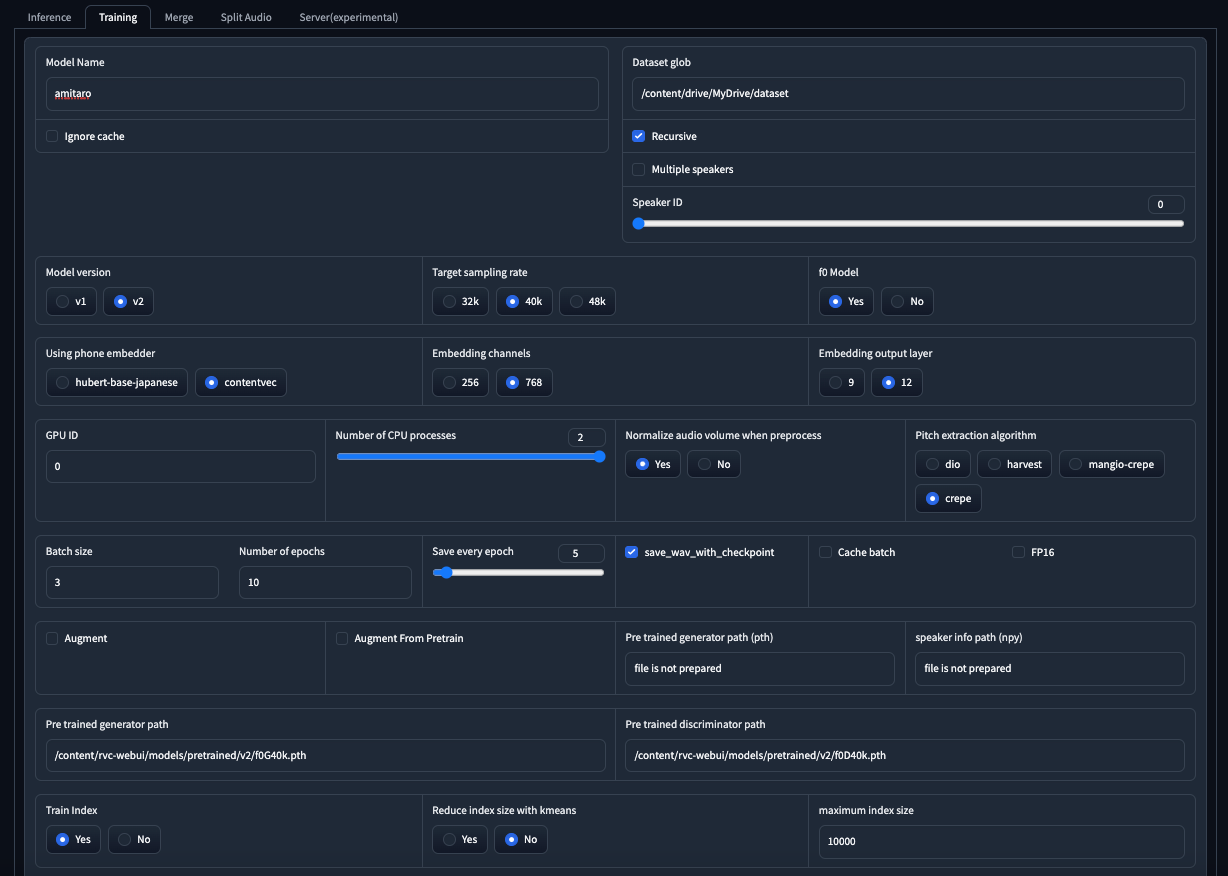Select embedding output layer 9
The image size is (1228, 876).
pos(842,382)
